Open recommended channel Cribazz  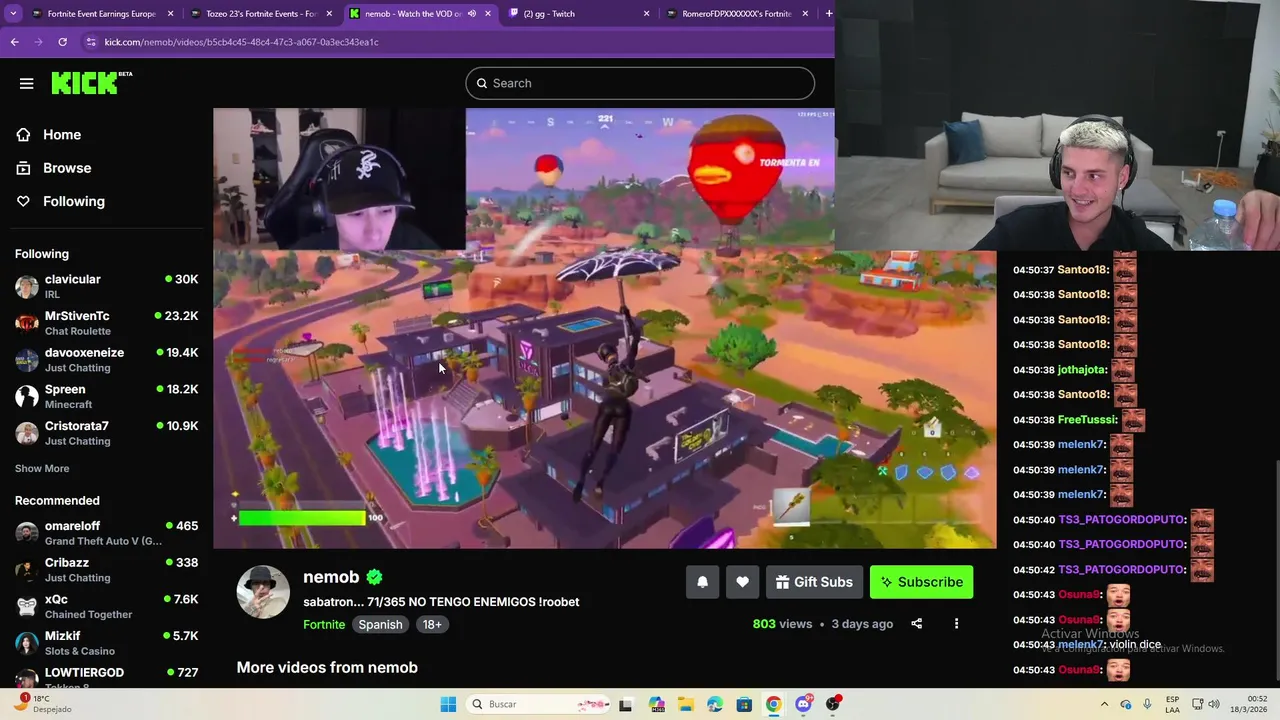pyautogui.click(x=106, y=570)
